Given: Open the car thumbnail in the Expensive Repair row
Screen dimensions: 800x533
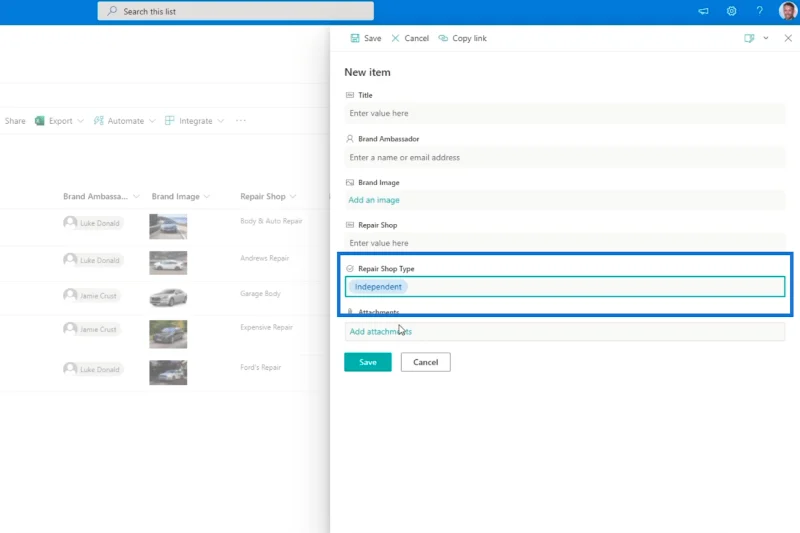Looking at the screenshot, I should click(168, 334).
